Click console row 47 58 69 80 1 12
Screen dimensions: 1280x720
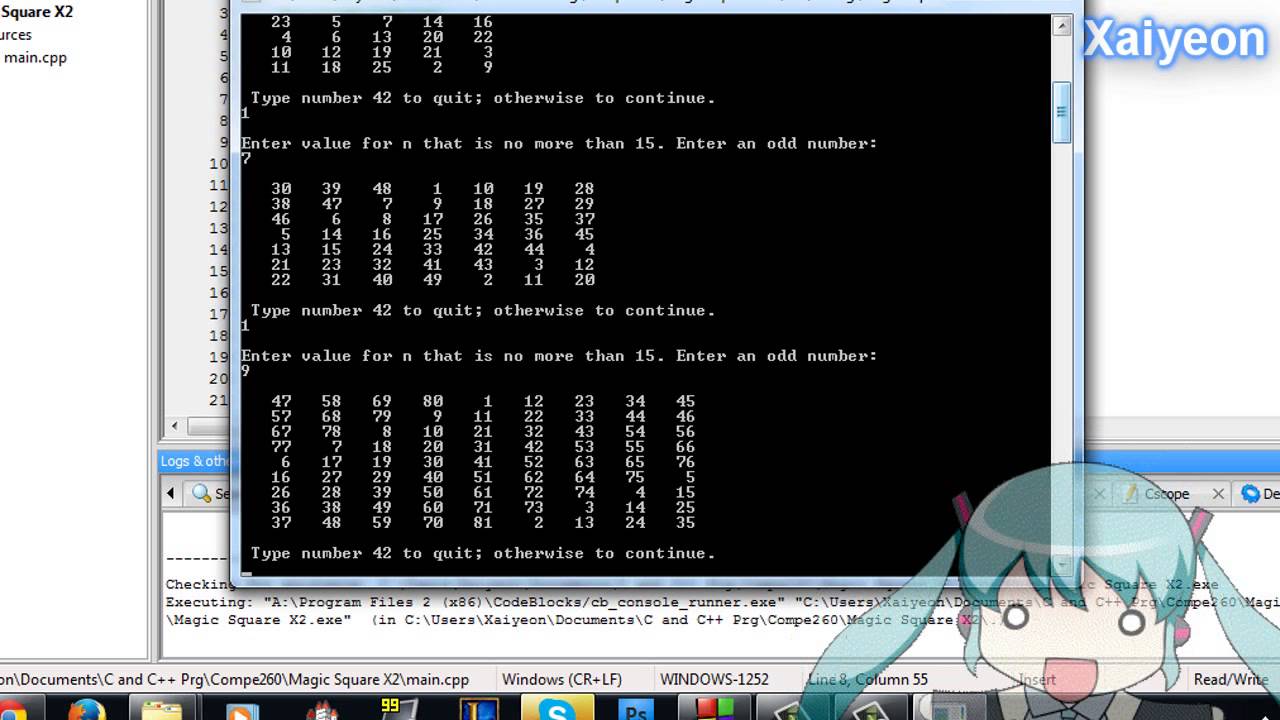(483, 401)
